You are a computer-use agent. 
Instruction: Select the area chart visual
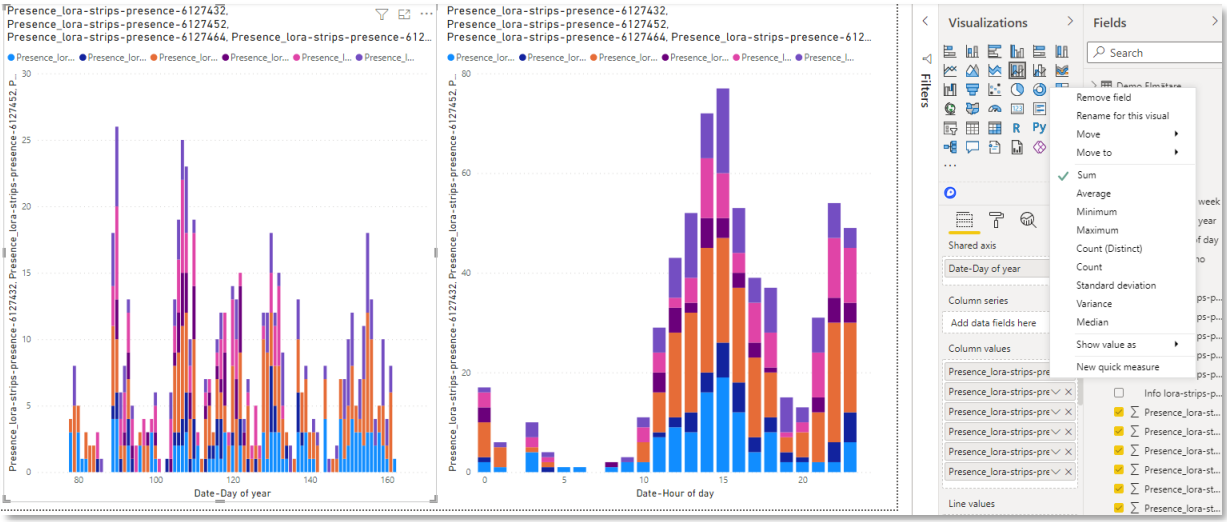(972, 70)
